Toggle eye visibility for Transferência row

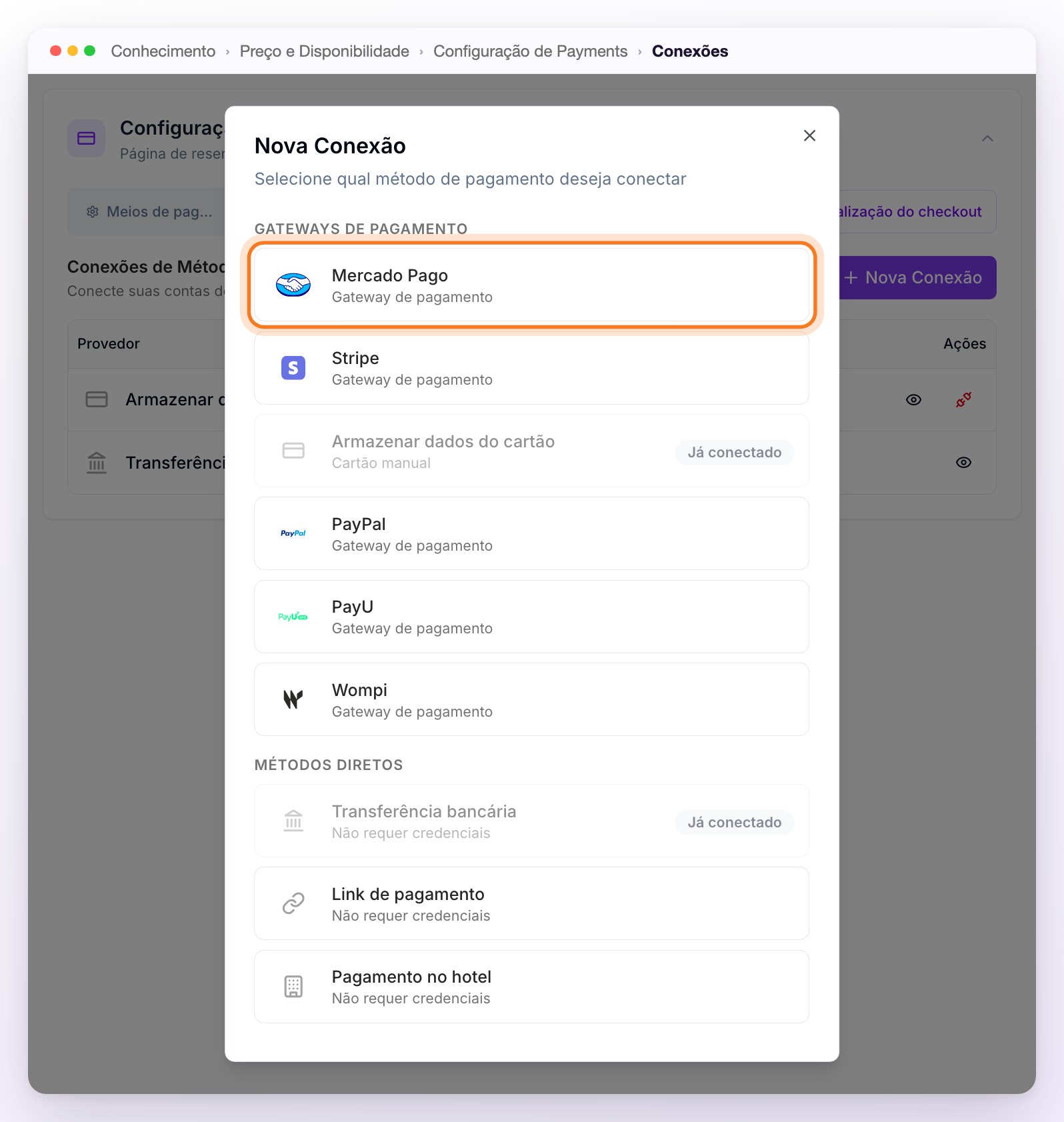pyautogui.click(x=963, y=463)
